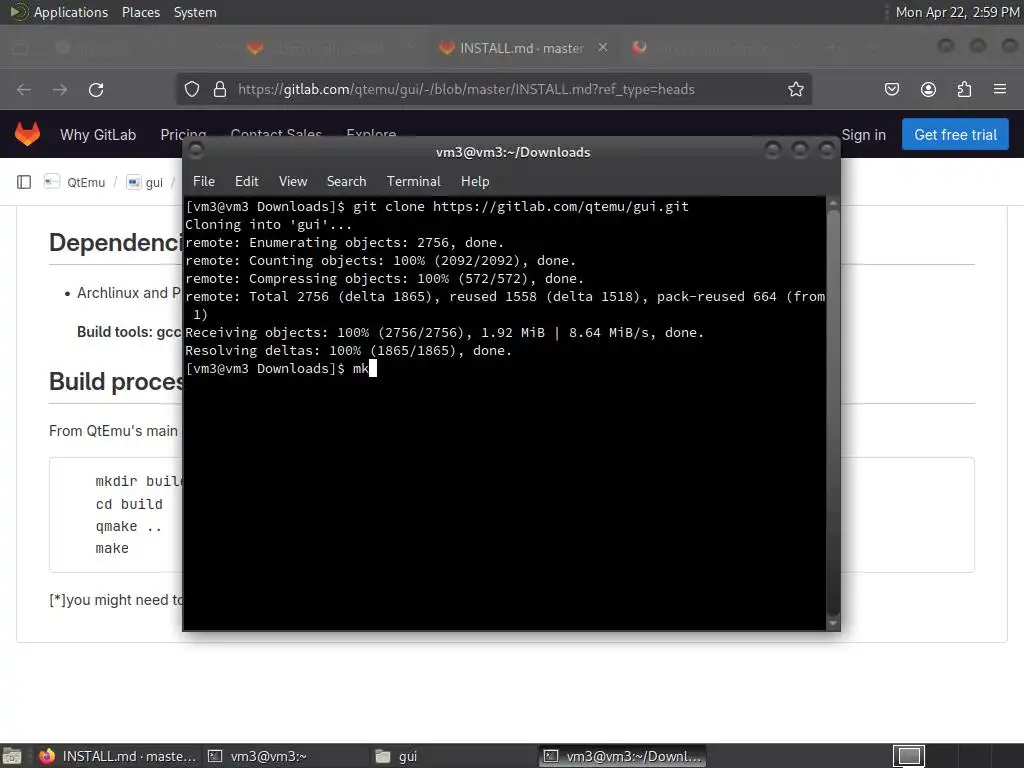Viewport: 1024px width, 768px height.
Task: Open terminal File menu
Action: click(204, 181)
